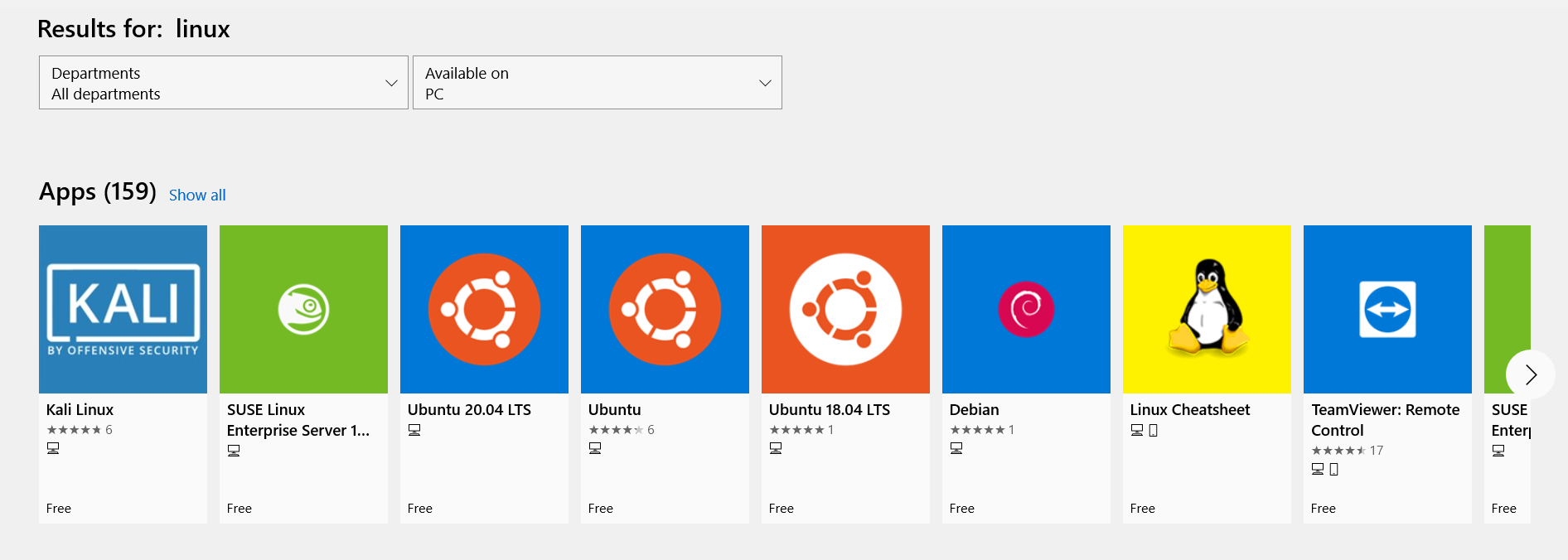The width and height of the screenshot is (1568, 560).
Task: Open the SUSE Linux Enterprise Server 1... title
Action: 298,420
